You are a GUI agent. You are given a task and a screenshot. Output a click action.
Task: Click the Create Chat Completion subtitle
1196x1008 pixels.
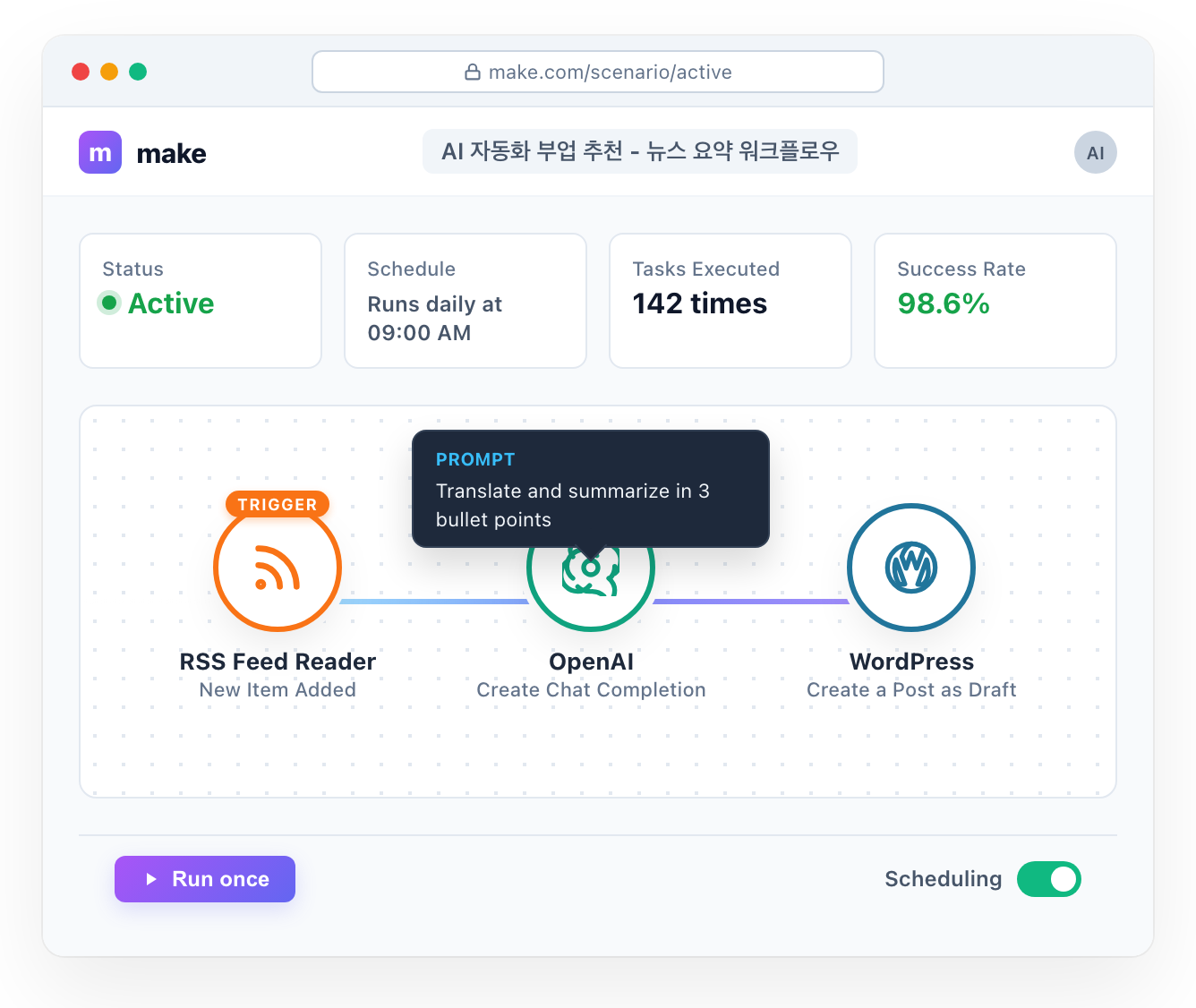591,689
